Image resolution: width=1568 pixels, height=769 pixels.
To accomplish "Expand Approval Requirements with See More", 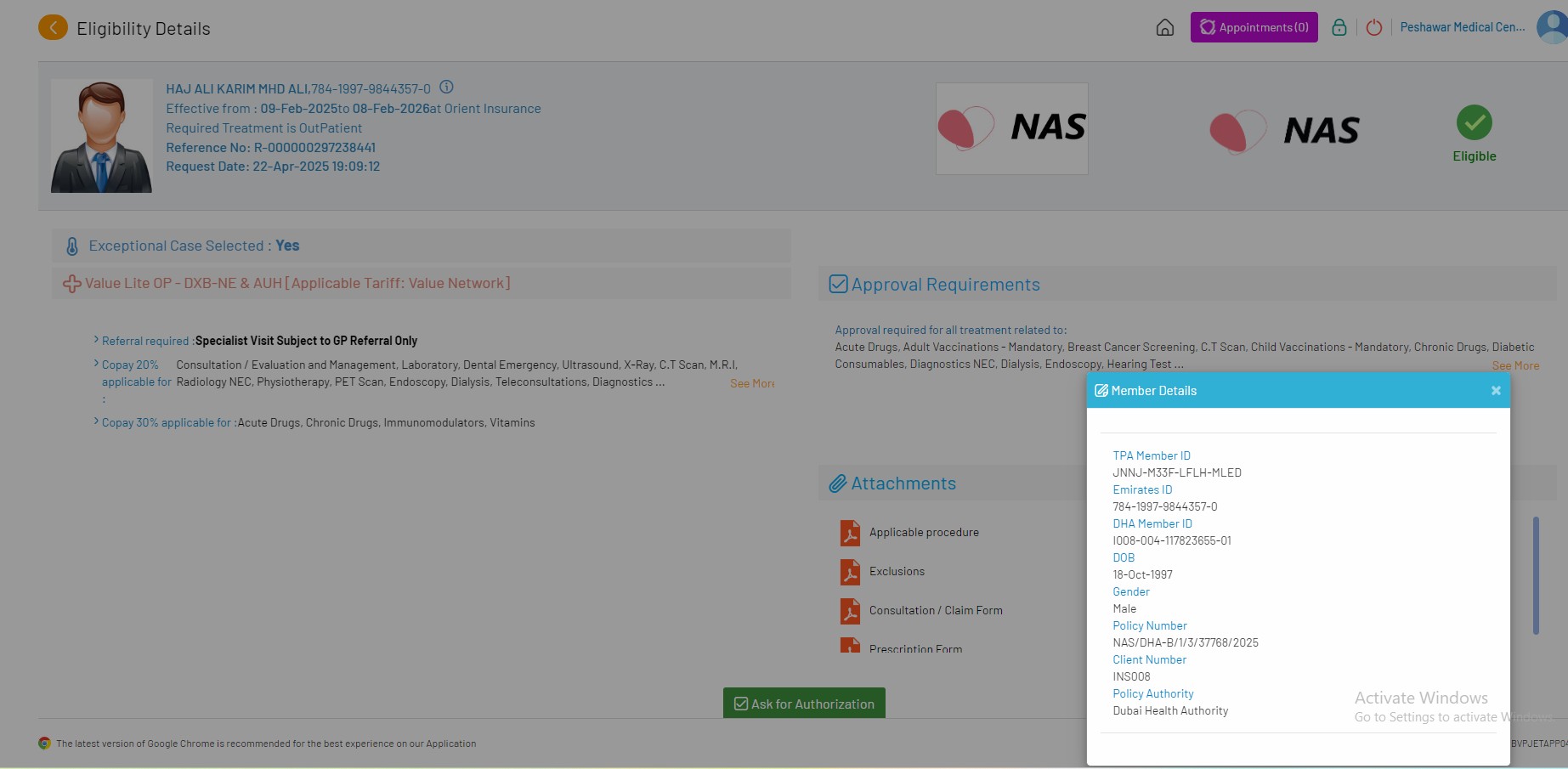I will 1515,365.
